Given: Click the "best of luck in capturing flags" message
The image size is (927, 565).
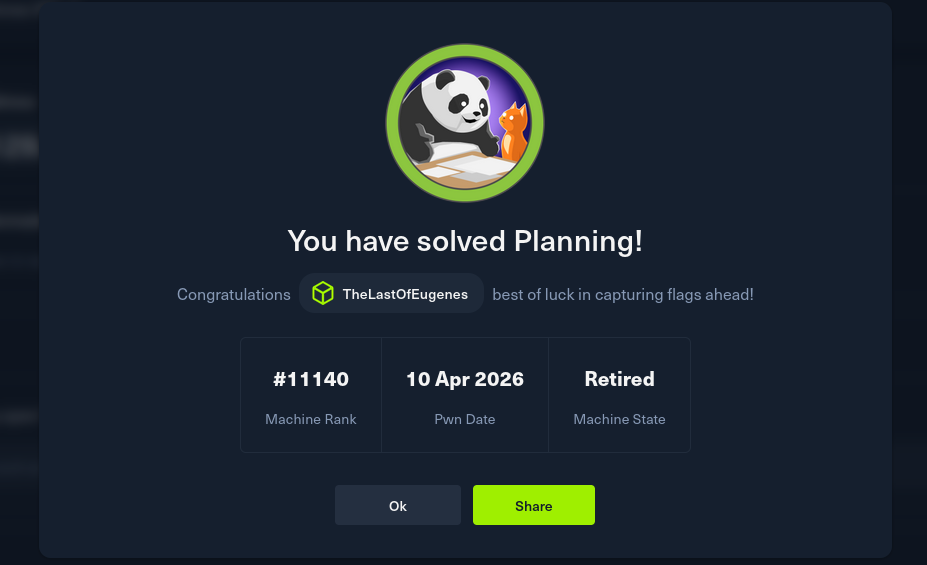Looking at the screenshot, I should [623, 294].
